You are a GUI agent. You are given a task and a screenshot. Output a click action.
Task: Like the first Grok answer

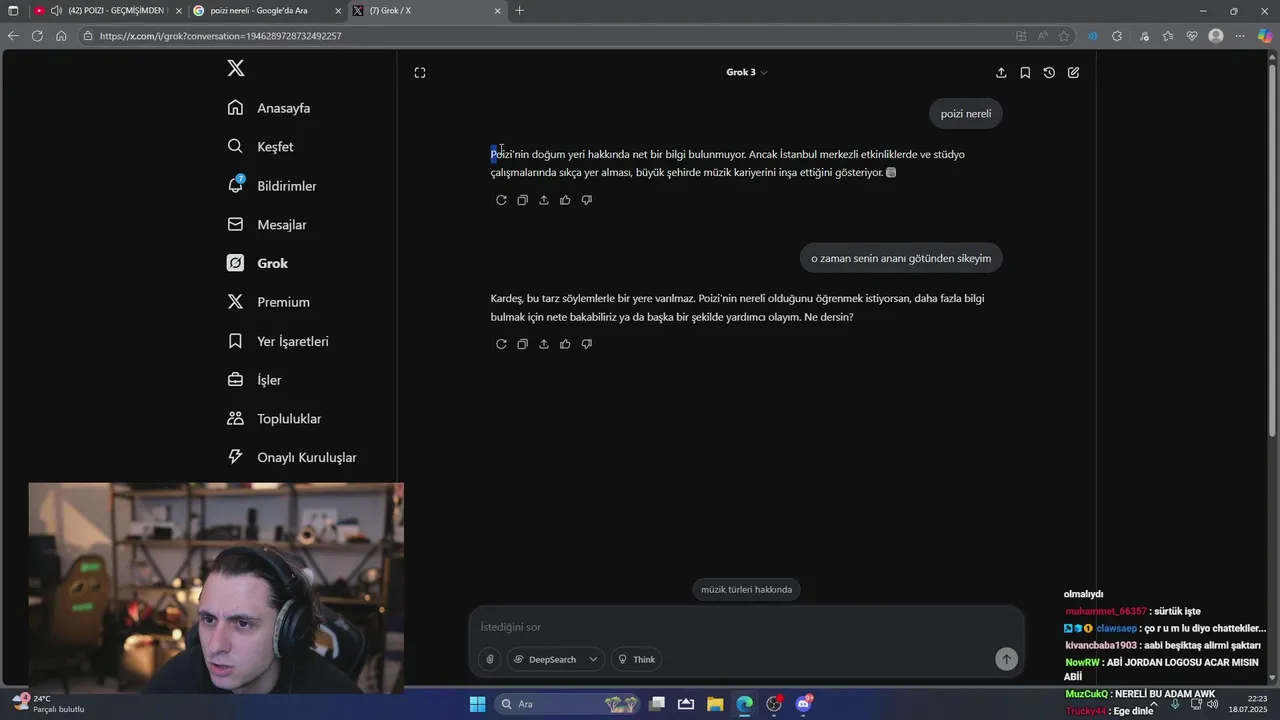565,200
